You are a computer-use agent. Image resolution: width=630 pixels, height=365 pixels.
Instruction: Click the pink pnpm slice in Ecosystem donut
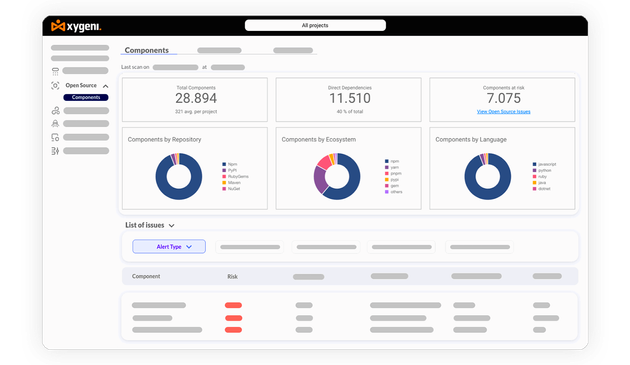click(x=324, y=162)
